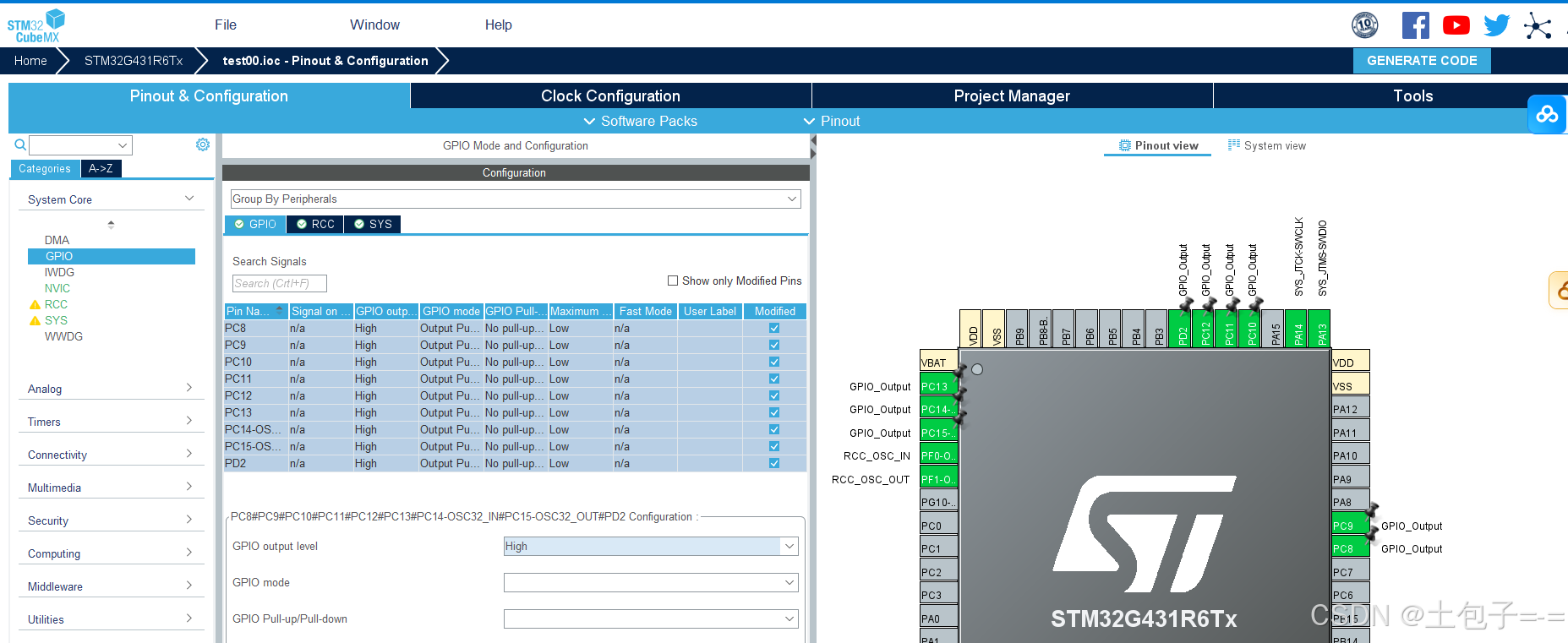The image size is (1568, 643).
Task: Click the ST network star icon
Action: [1538, 25]
